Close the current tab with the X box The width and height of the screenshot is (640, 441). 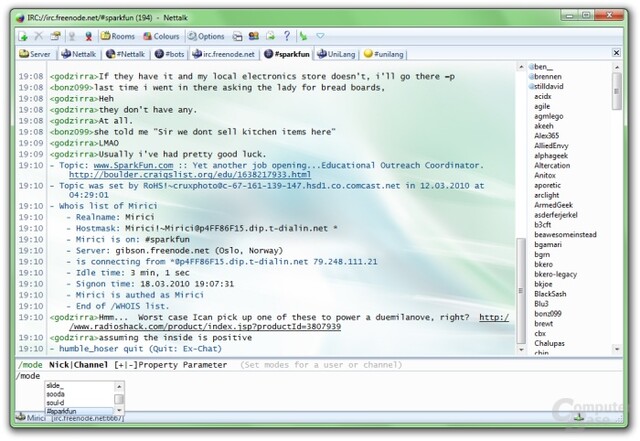[616, 53]
